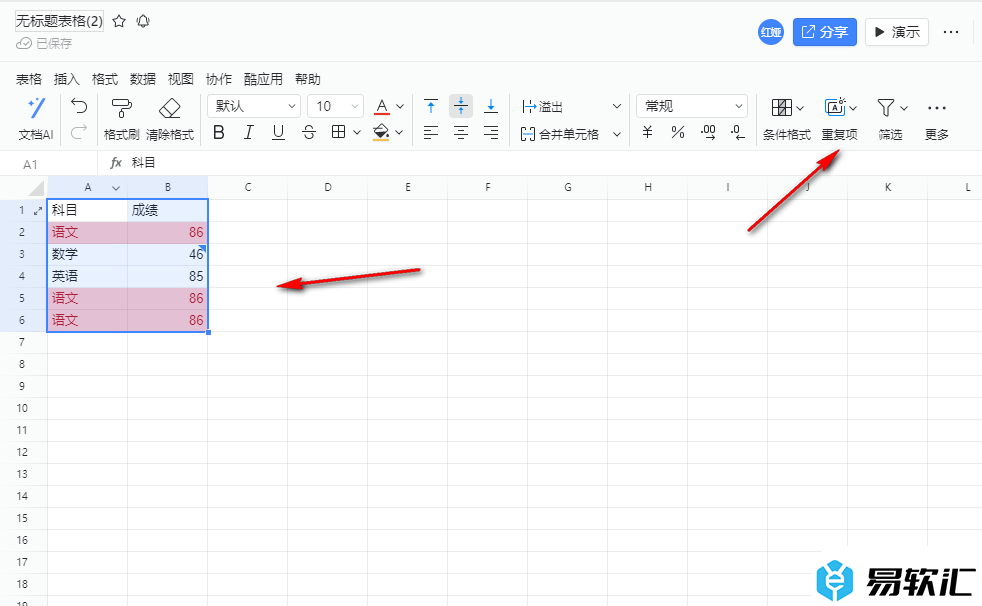Redo the last action
The width and height of the screenshot is (982, 606).
(79, 132)
